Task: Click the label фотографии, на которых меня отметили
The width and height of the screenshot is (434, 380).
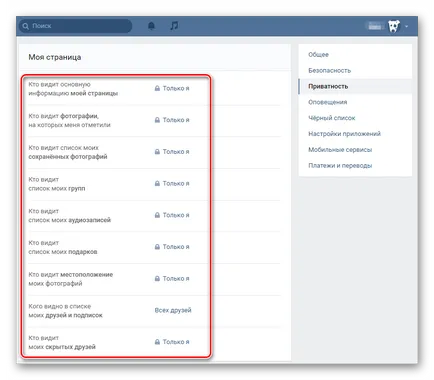Action: tap(69, 121)
